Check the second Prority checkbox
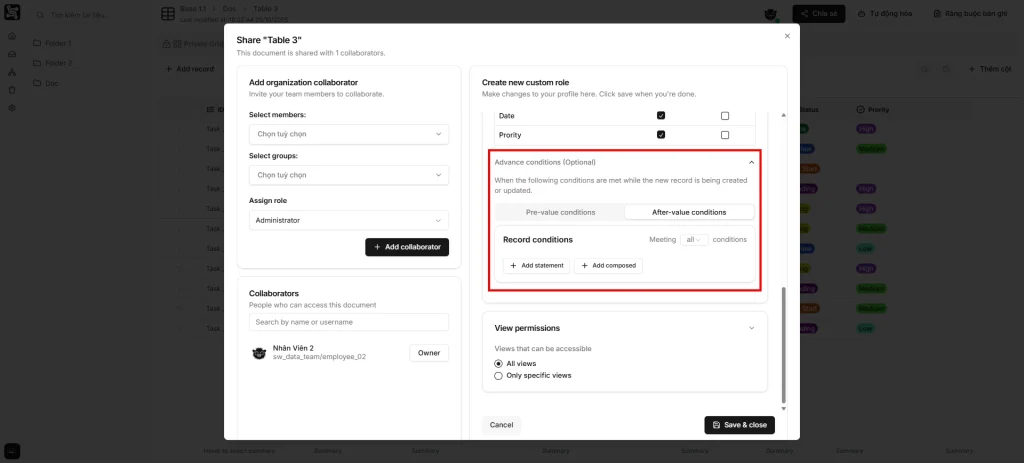This screenshot has width=1024, height=463. click(725, 135)
